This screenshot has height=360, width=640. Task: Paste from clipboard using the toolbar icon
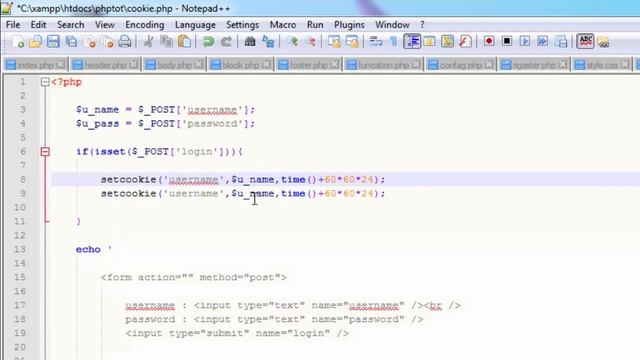184,42
